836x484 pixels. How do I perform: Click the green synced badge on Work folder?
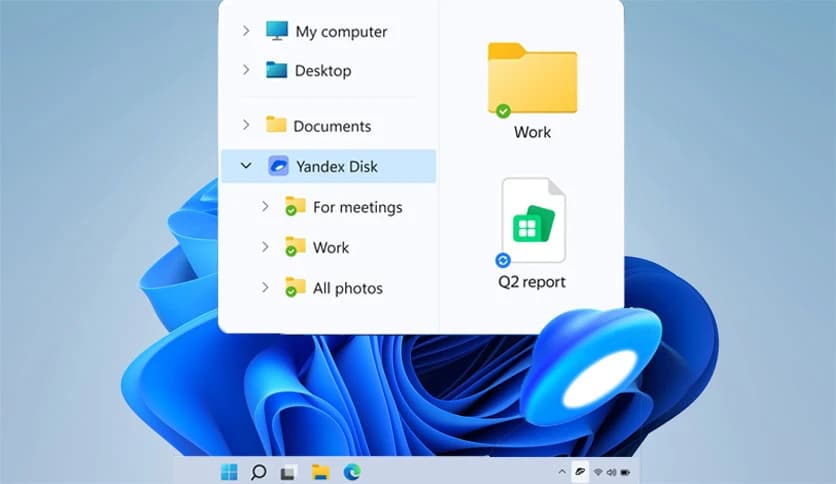pyautogui.click(x=503, y=111)
